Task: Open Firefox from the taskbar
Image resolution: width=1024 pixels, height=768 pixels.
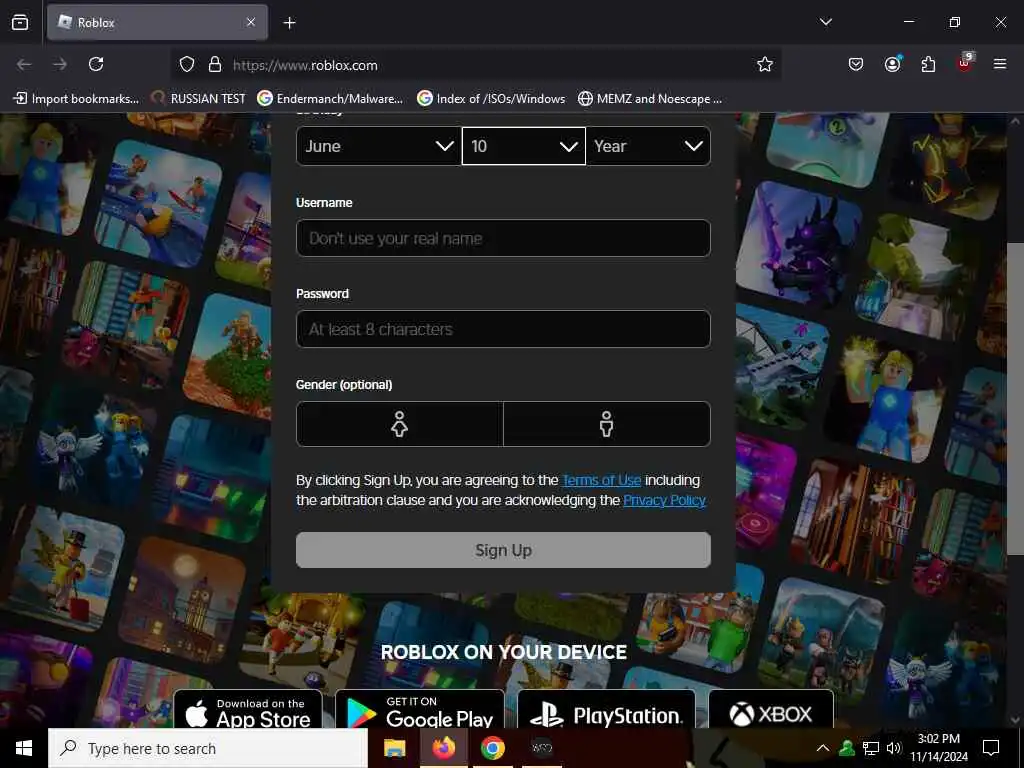Action: (443, 748)
